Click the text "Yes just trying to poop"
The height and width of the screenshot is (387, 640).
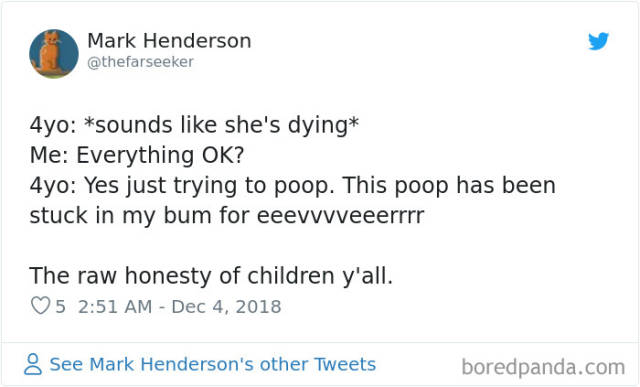pyautogui.click(x=209, y=185)
